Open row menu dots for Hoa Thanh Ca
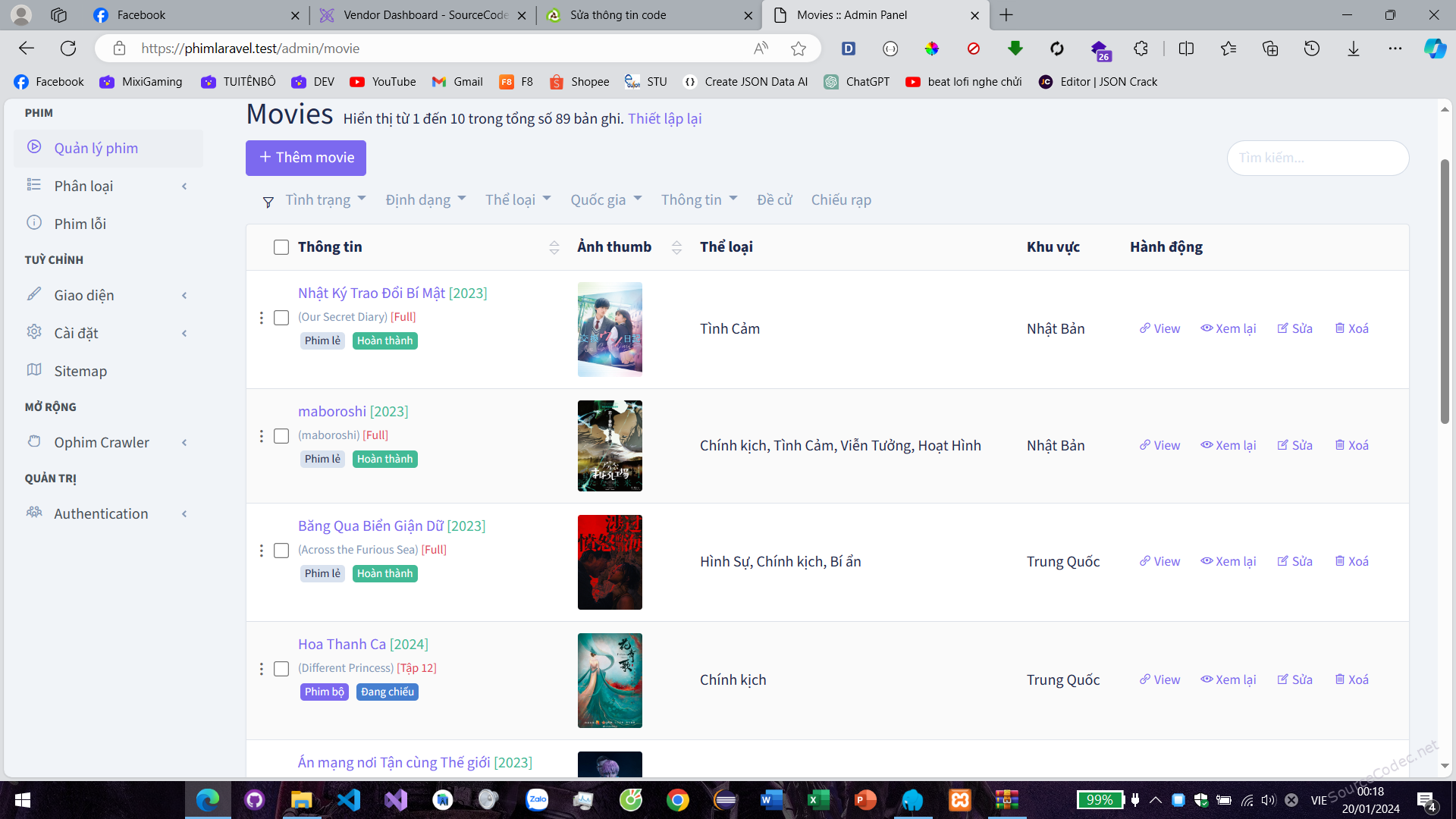The width and height of the screenshot is (1456, 819). point(262,669)
